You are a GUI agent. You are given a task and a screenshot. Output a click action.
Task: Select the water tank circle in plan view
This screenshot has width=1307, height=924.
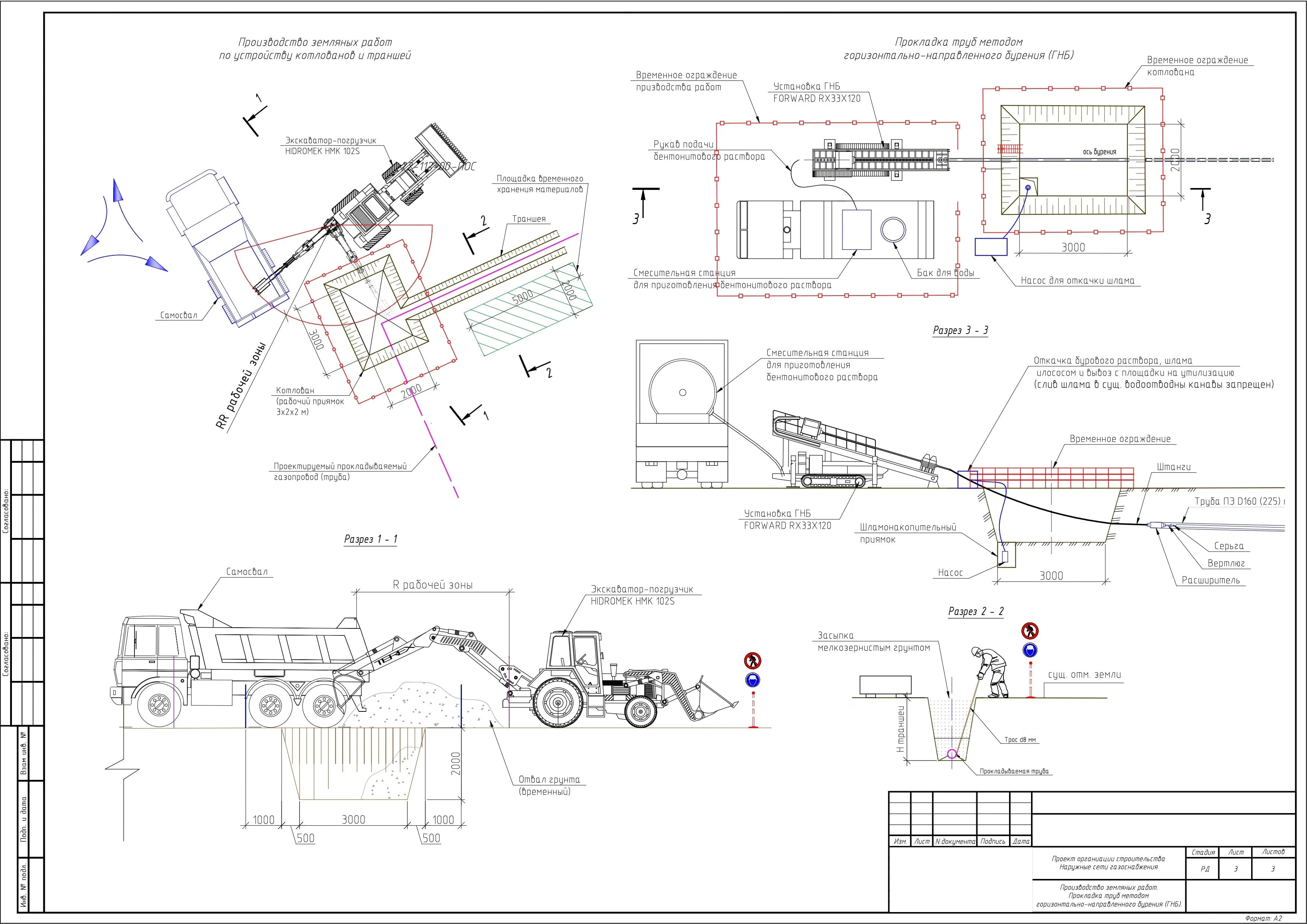(x=893, y=229)
